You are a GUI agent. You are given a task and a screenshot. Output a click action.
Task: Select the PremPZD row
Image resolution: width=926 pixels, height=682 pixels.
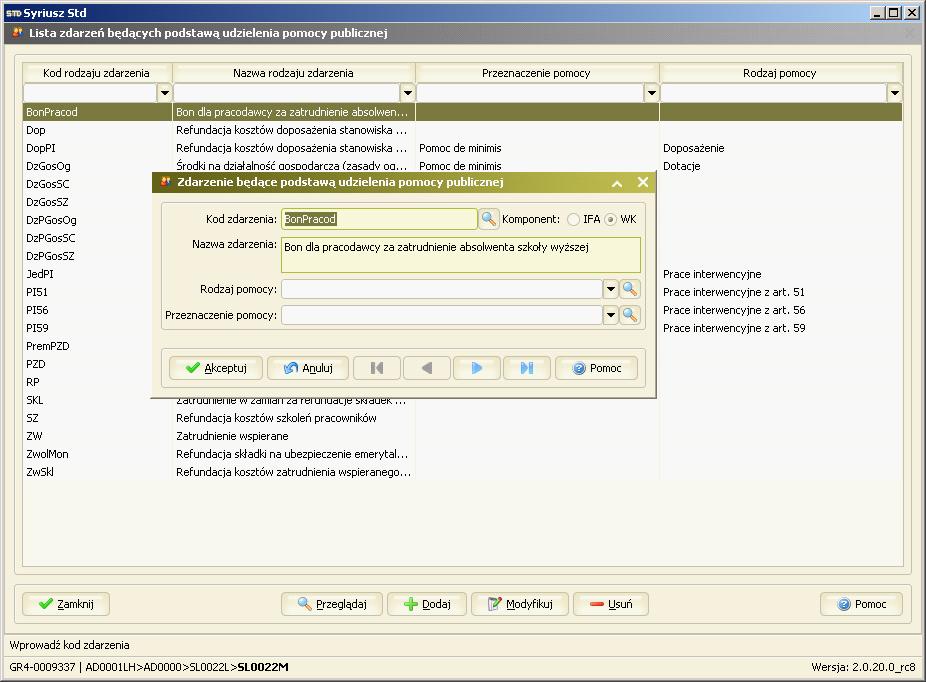tap(87, 346)
